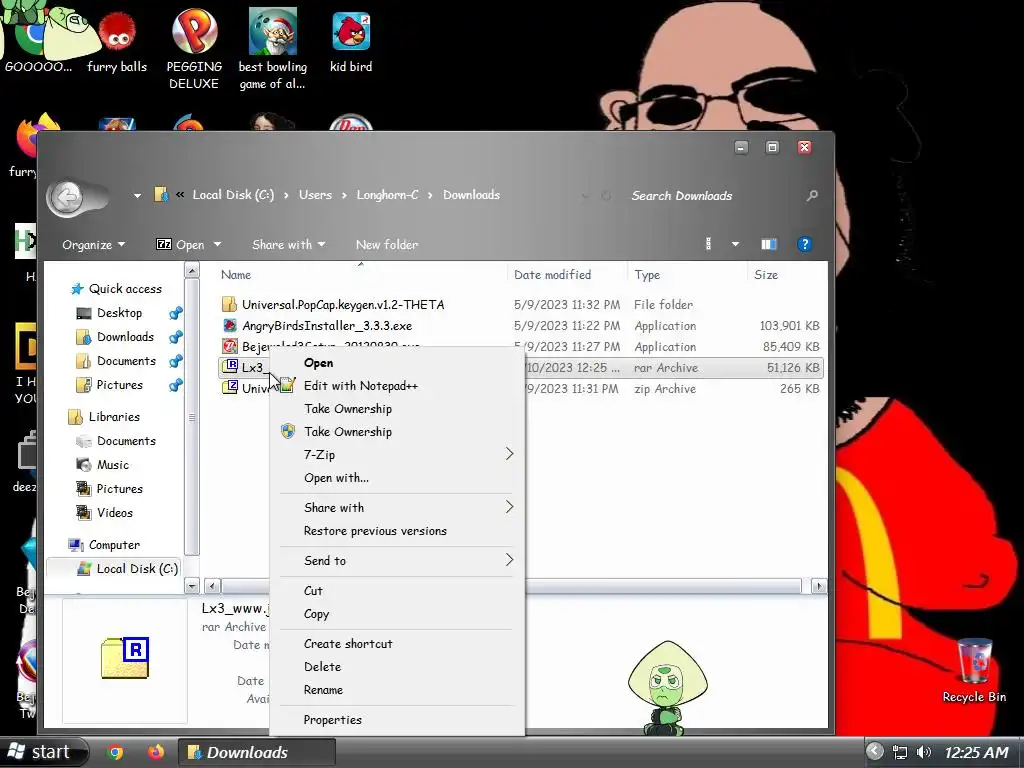The width and height of the screenshot is (1024, 768).
Task: Click Firefox in the taskbar
Action: pyautogui.click(x=155, y=752)
